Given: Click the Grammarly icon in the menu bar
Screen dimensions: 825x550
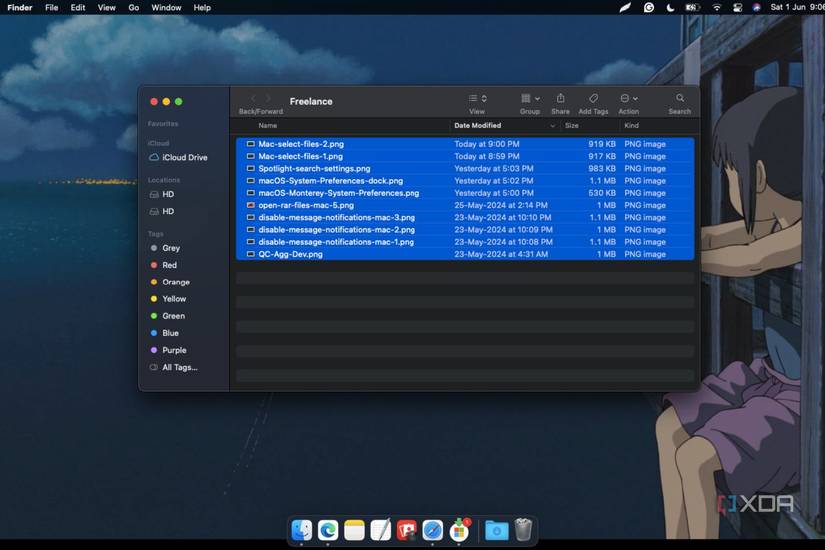Looking at the screenshot, I should (x=649, y=7).
